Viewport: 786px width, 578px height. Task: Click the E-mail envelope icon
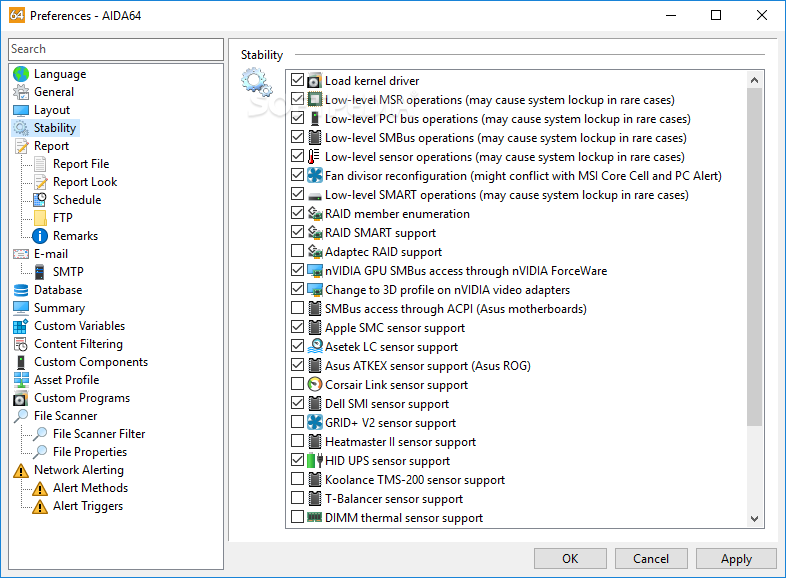coord(21,254)
